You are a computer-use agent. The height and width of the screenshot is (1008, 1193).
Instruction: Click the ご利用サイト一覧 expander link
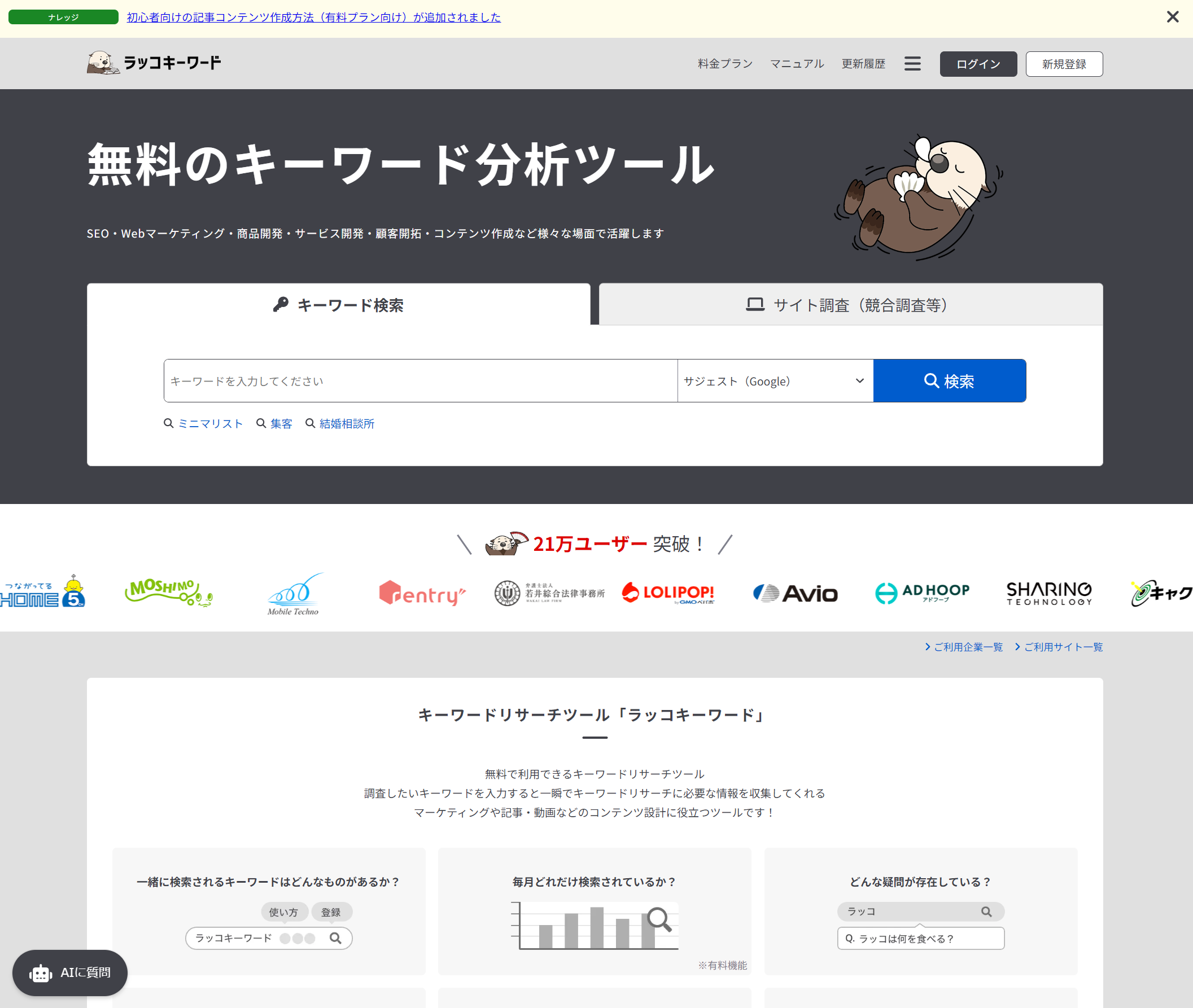point(1058,648)
